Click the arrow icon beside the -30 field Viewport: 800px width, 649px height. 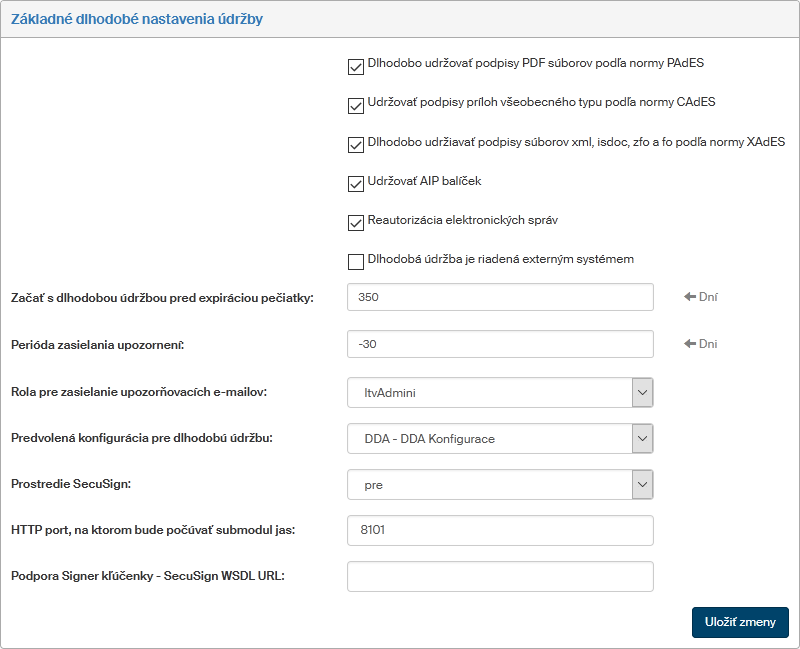point(690,344)
